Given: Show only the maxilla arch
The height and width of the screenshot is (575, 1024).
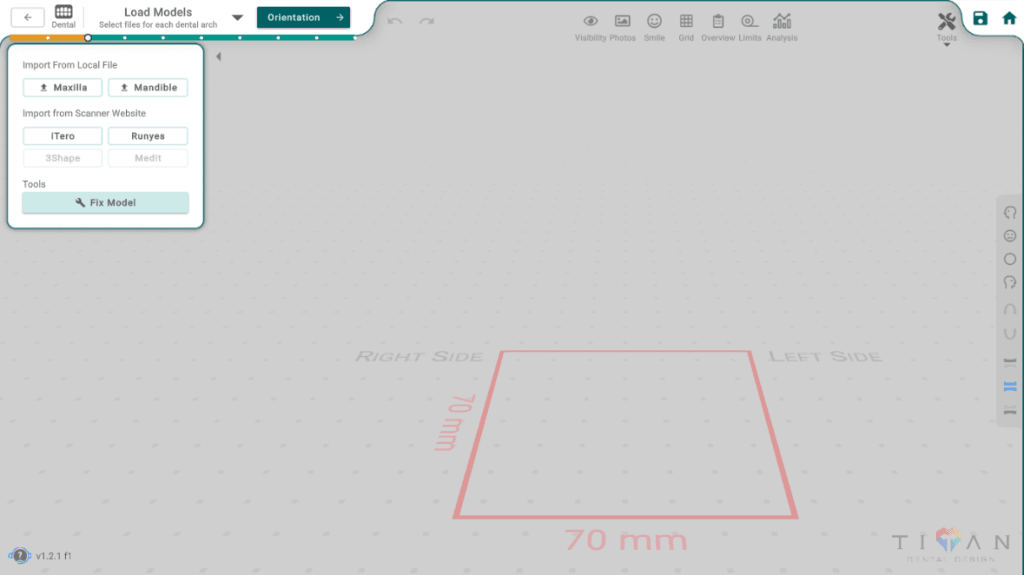Looking at the screenshot, I should click(x=1010, y=361).
